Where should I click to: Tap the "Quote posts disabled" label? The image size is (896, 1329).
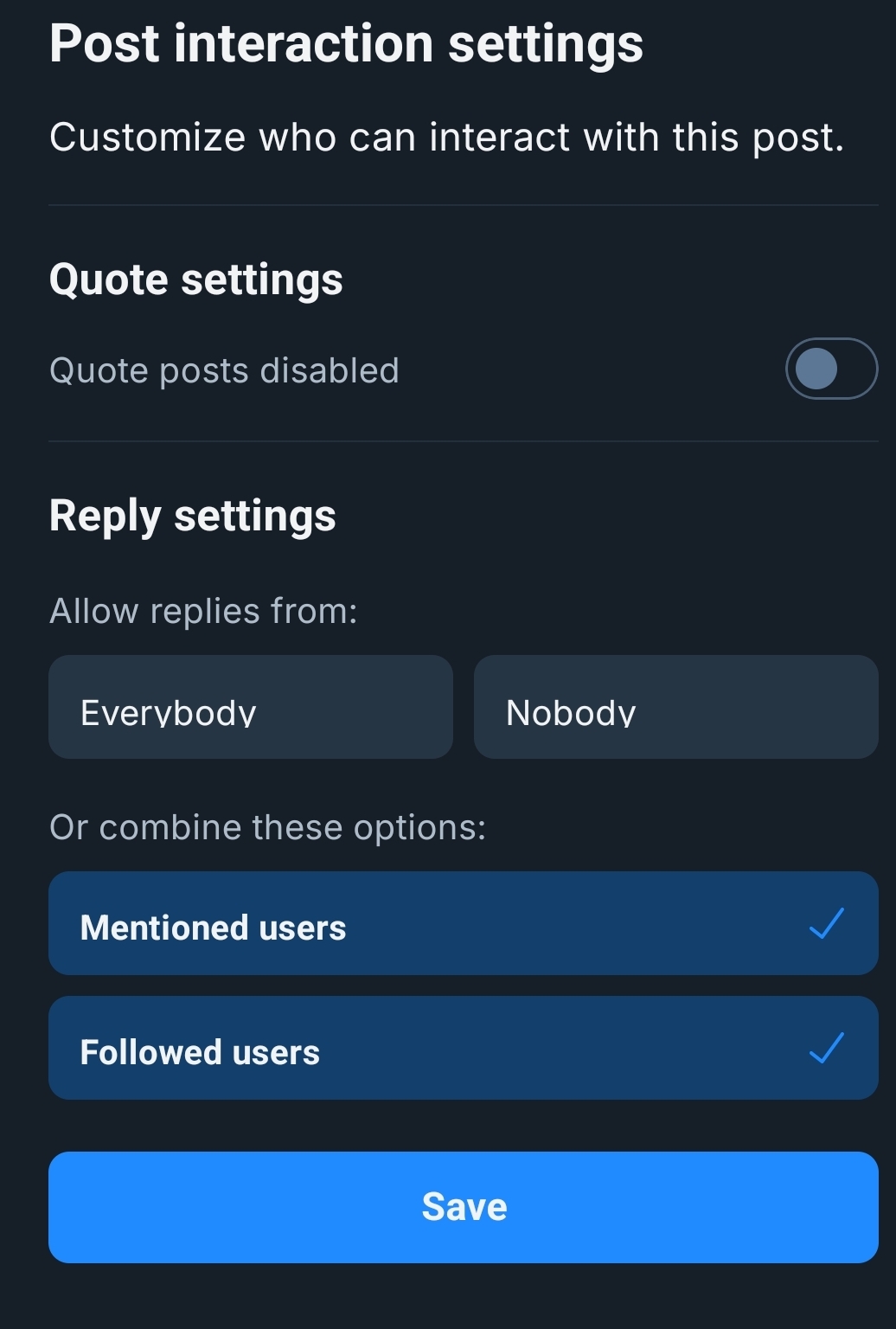pos(224,370)
